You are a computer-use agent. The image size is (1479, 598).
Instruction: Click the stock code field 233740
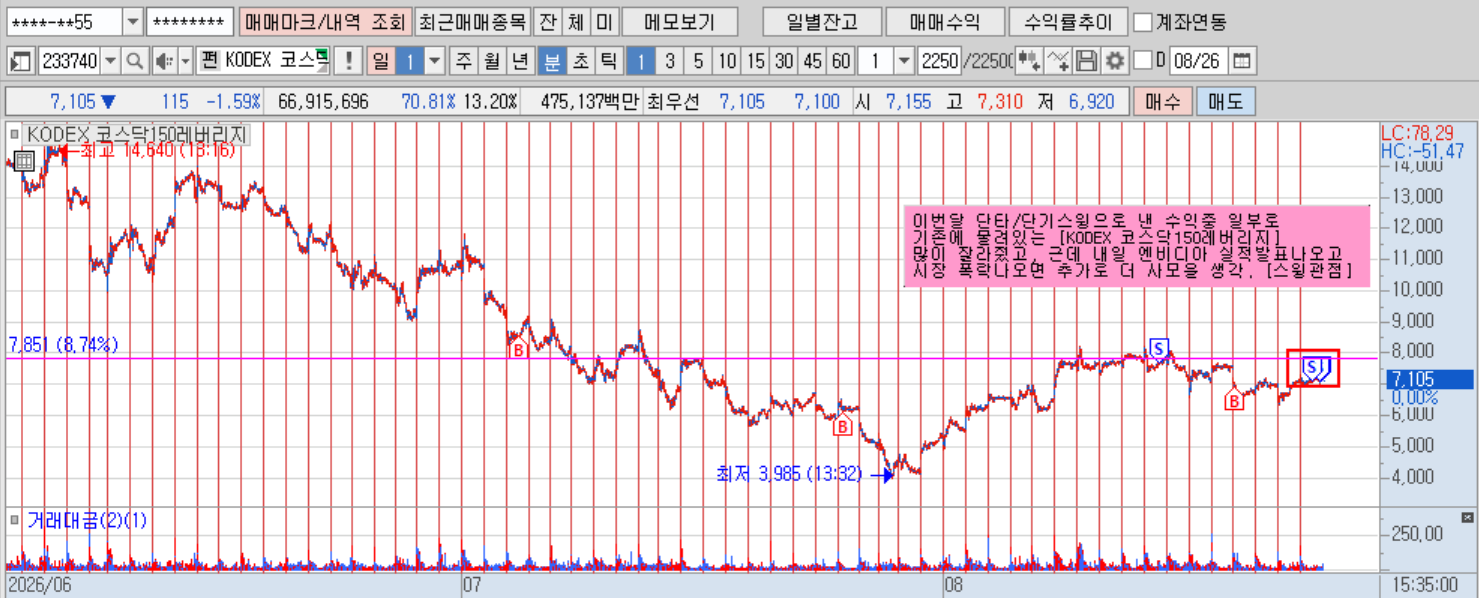pos(69,62)
